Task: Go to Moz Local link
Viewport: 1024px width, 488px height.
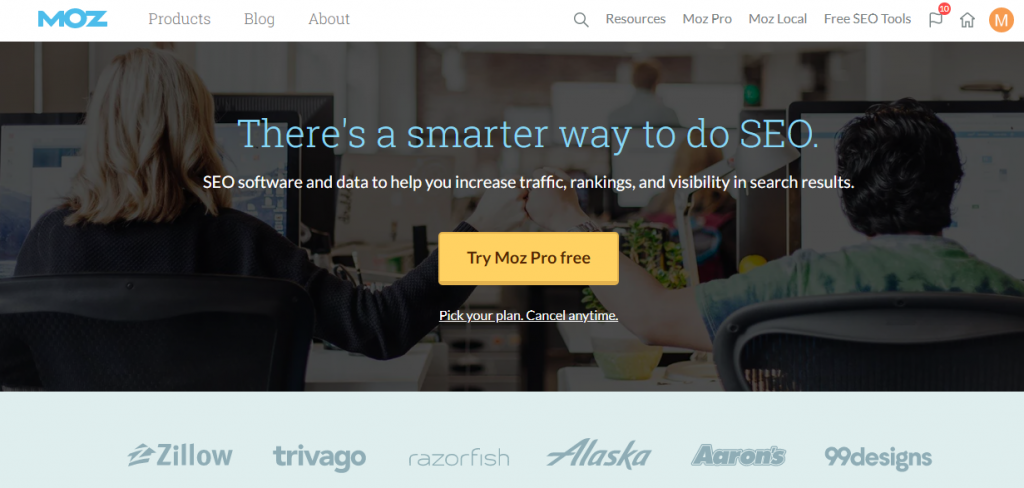Action: pyautogui.click(x=778, y=19)
